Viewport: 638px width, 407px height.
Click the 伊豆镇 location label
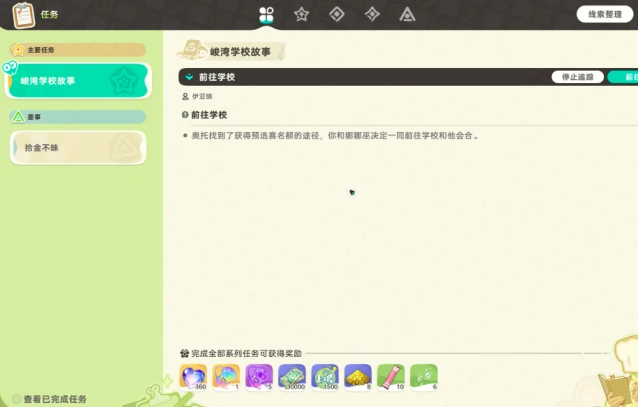pos(202,96)
